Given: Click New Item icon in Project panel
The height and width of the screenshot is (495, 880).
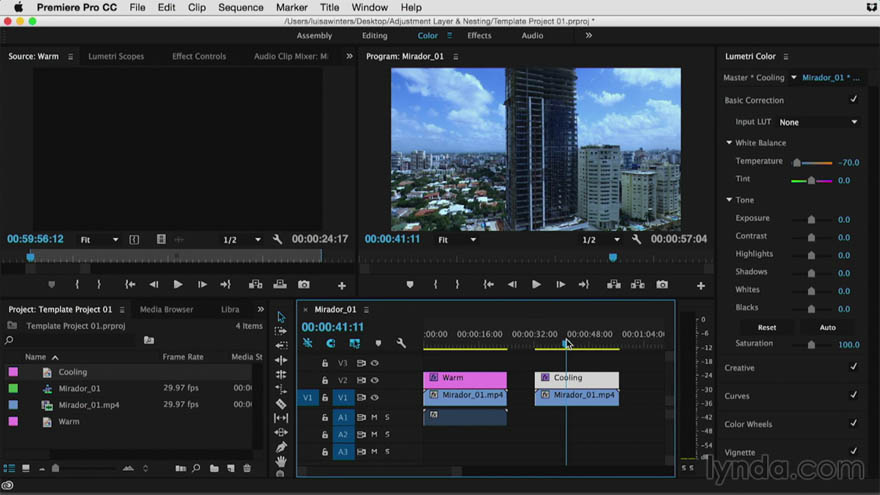Looking at the screenshot, I should (231, 468).
